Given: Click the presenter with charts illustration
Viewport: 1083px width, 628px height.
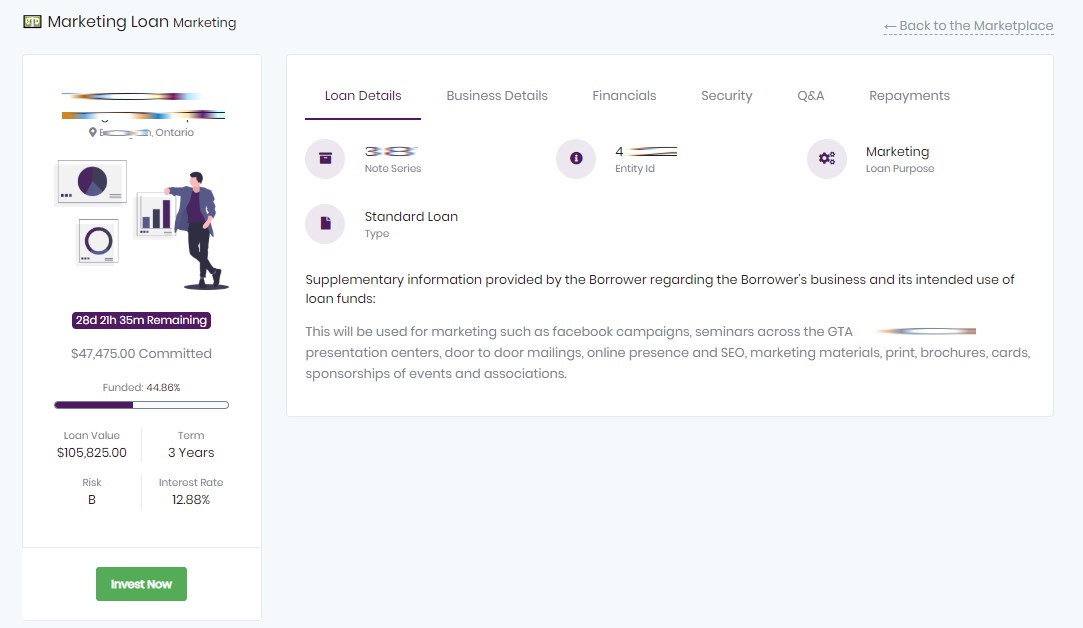Looking at the screenshot, I should (141, 225).
